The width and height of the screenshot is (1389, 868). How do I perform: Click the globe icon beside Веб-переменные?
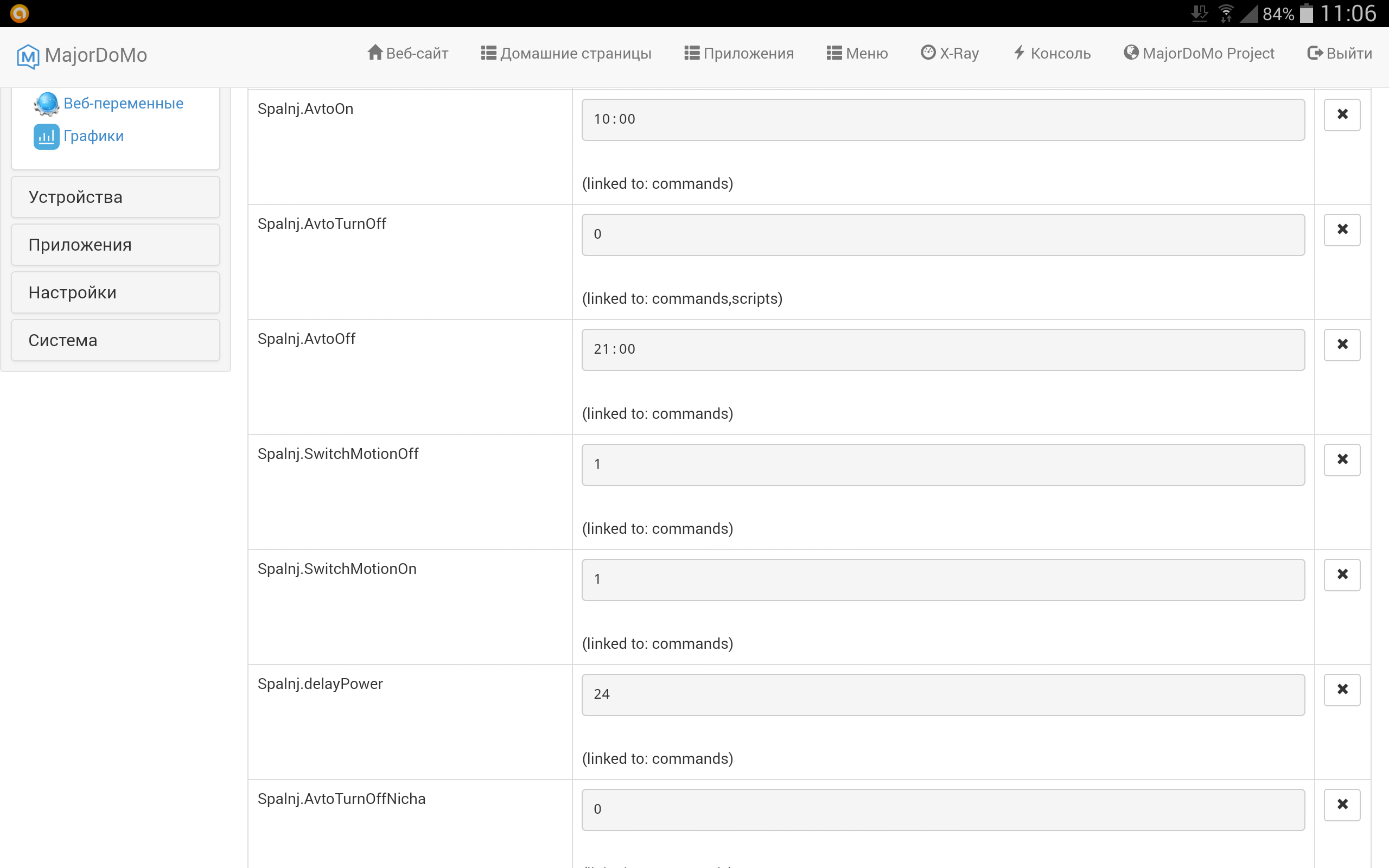pyautogui.click(x=46, y=103)
